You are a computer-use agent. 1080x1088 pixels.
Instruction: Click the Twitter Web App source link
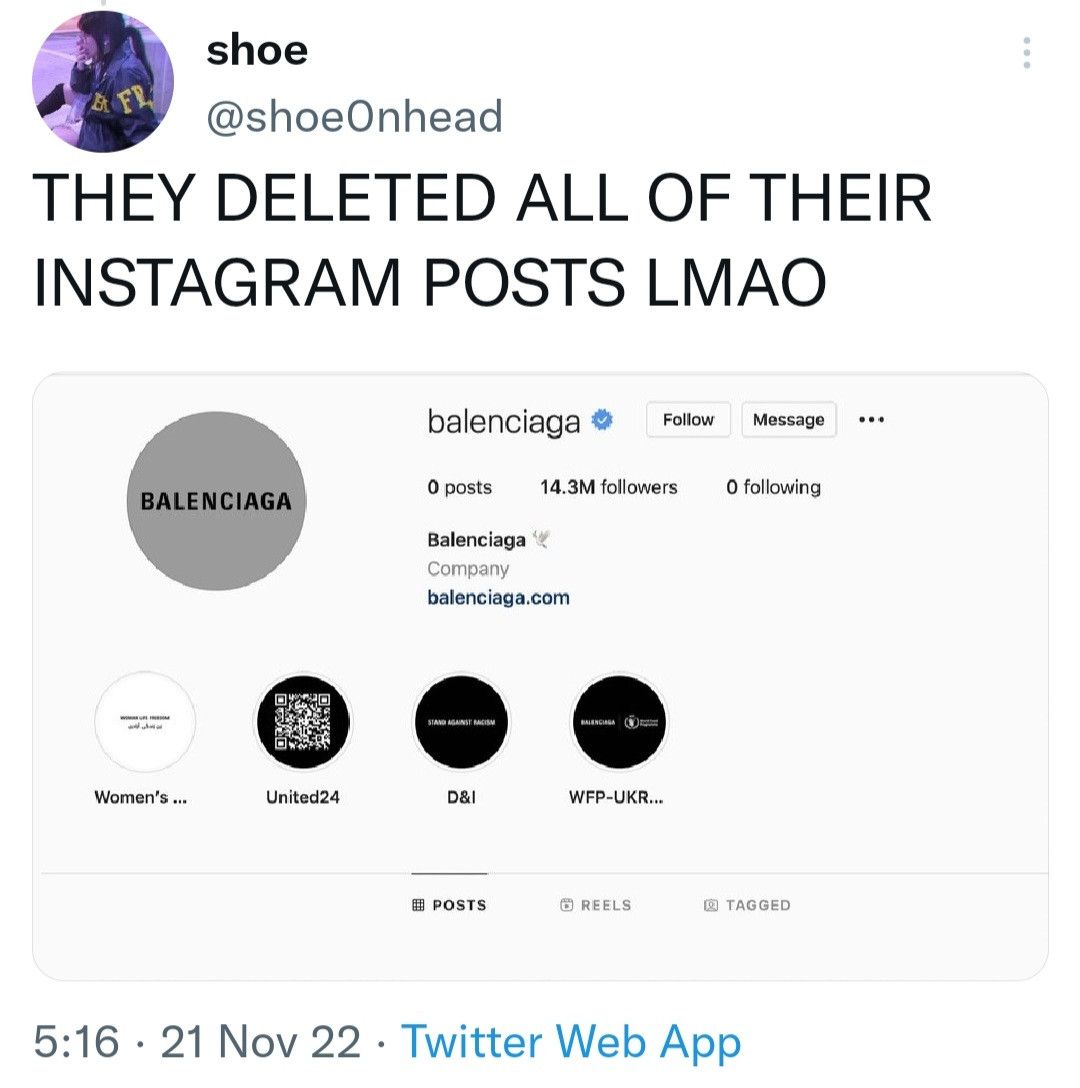(571, 1042)
